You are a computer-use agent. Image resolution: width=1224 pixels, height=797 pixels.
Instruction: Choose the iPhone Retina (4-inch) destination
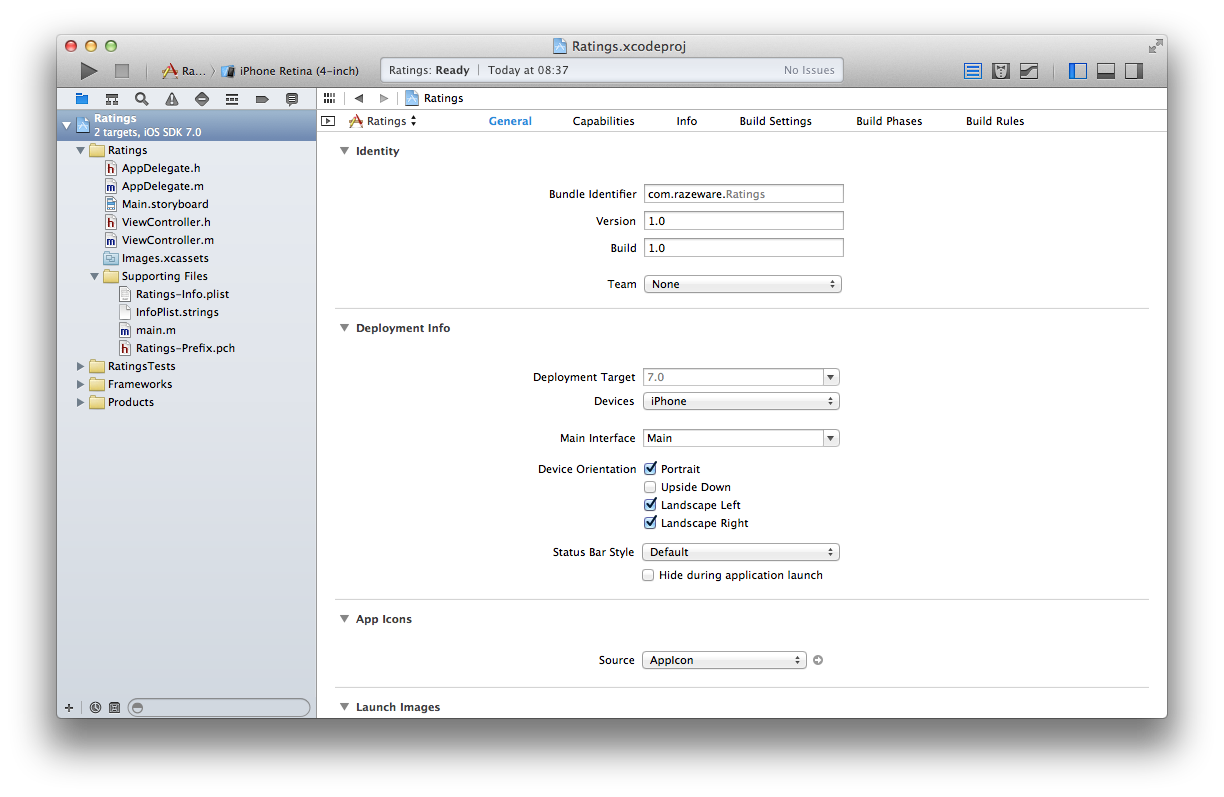click(x=290, y=71)
